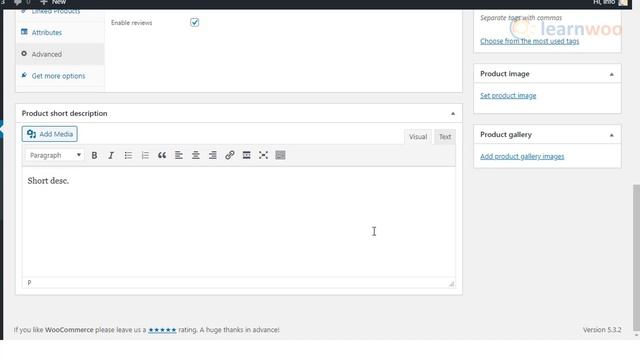Click the Add Media button
Viewport: 640px width, 360px height.
point(50,134)
